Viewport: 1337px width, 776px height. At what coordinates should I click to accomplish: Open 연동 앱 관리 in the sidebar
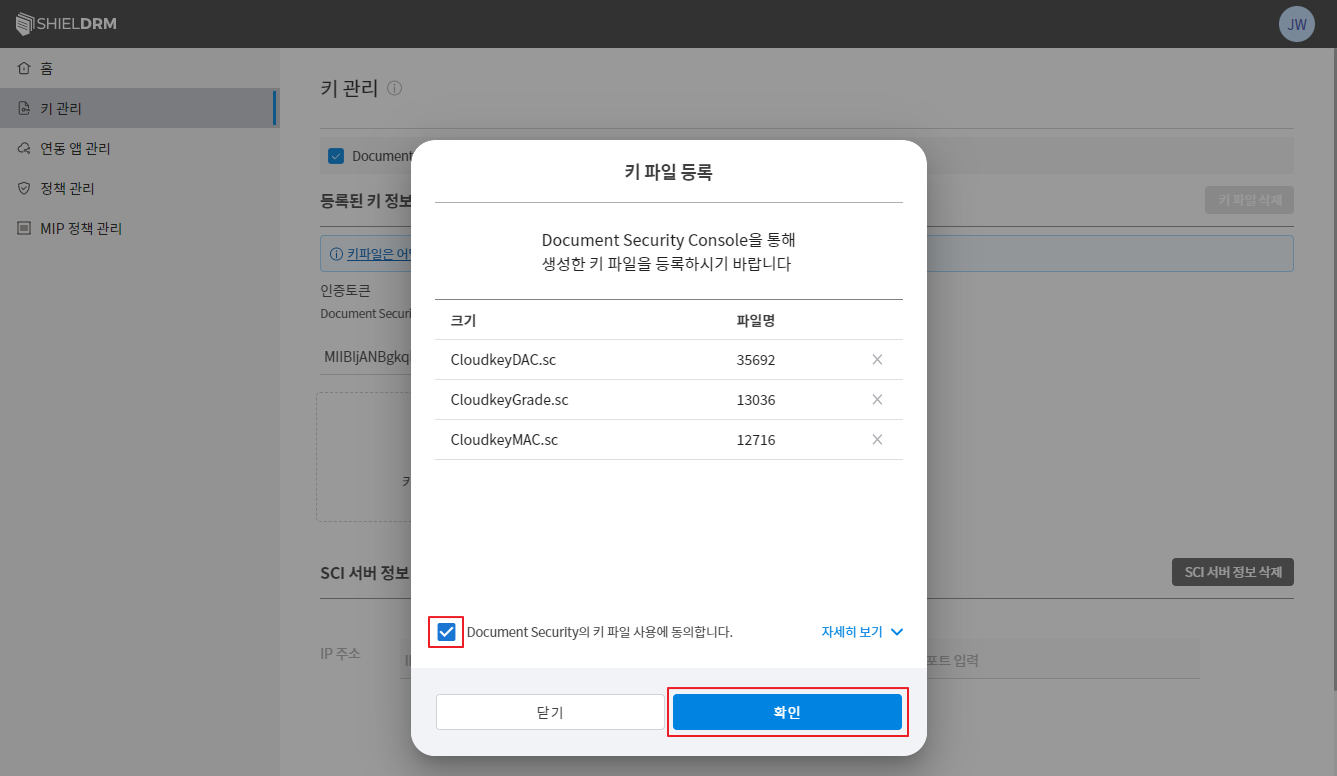point(140,148)
